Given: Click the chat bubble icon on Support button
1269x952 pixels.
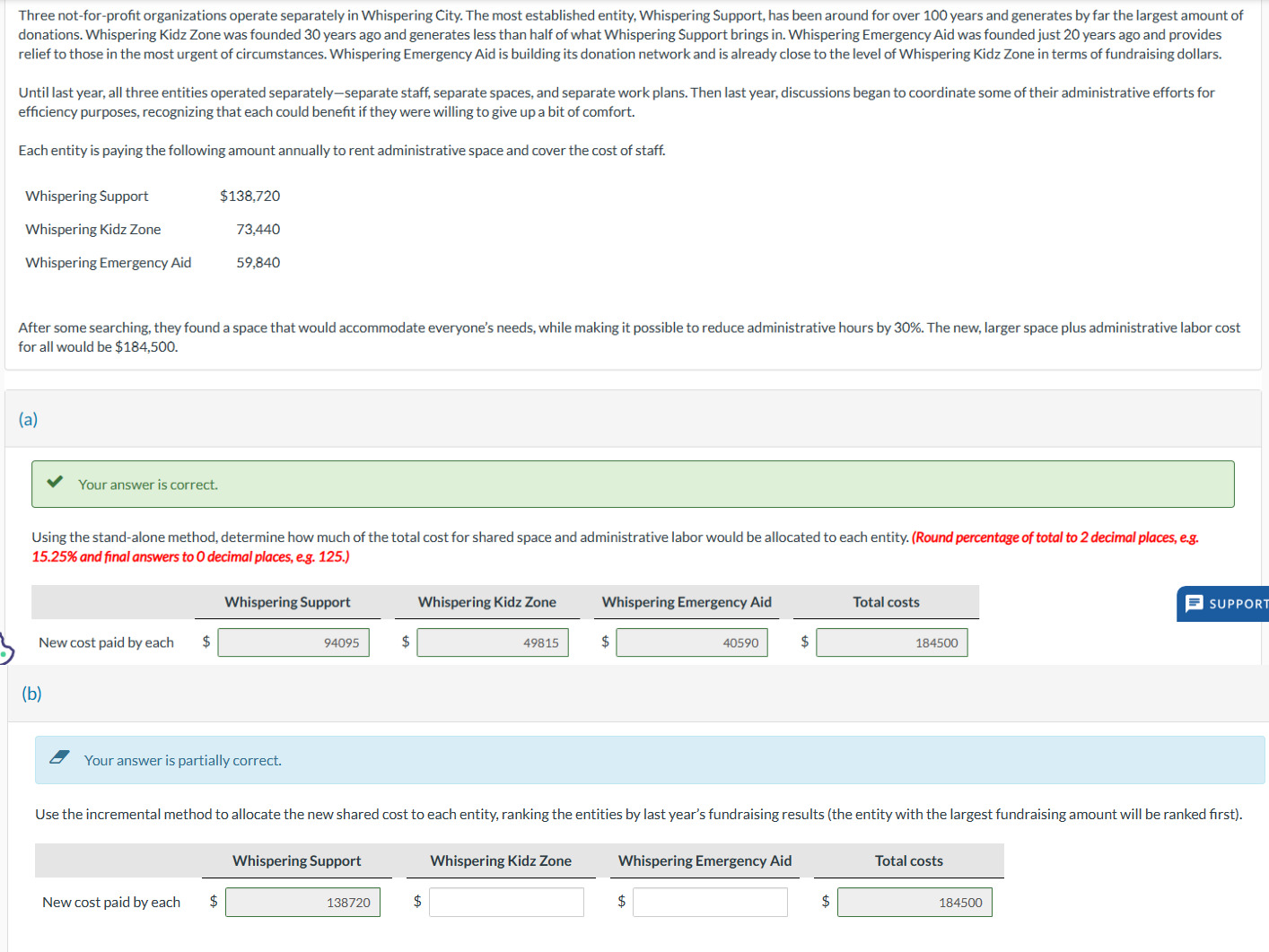Looking at the screenshot, I should (x=1195, y=604).
